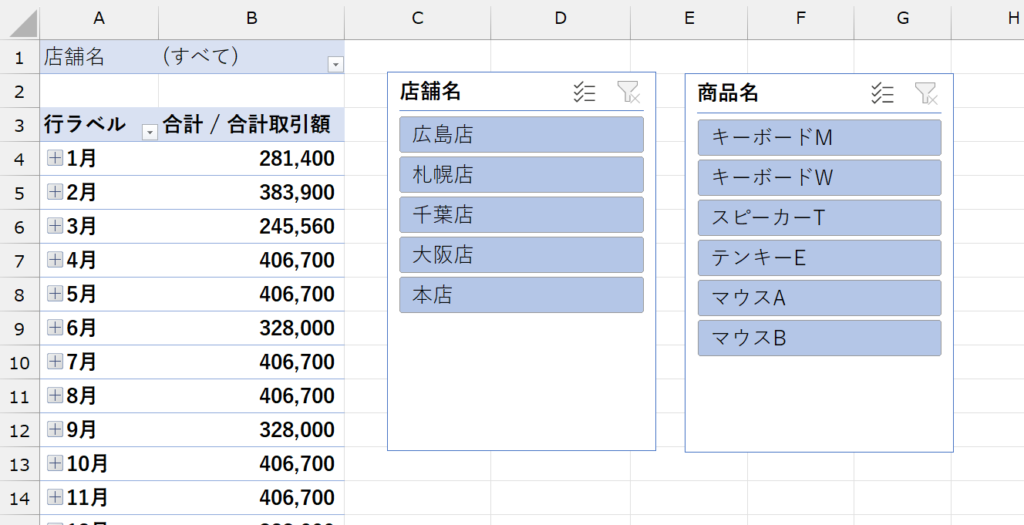Filter by 千葉店 slicer item

coord(521,215)
